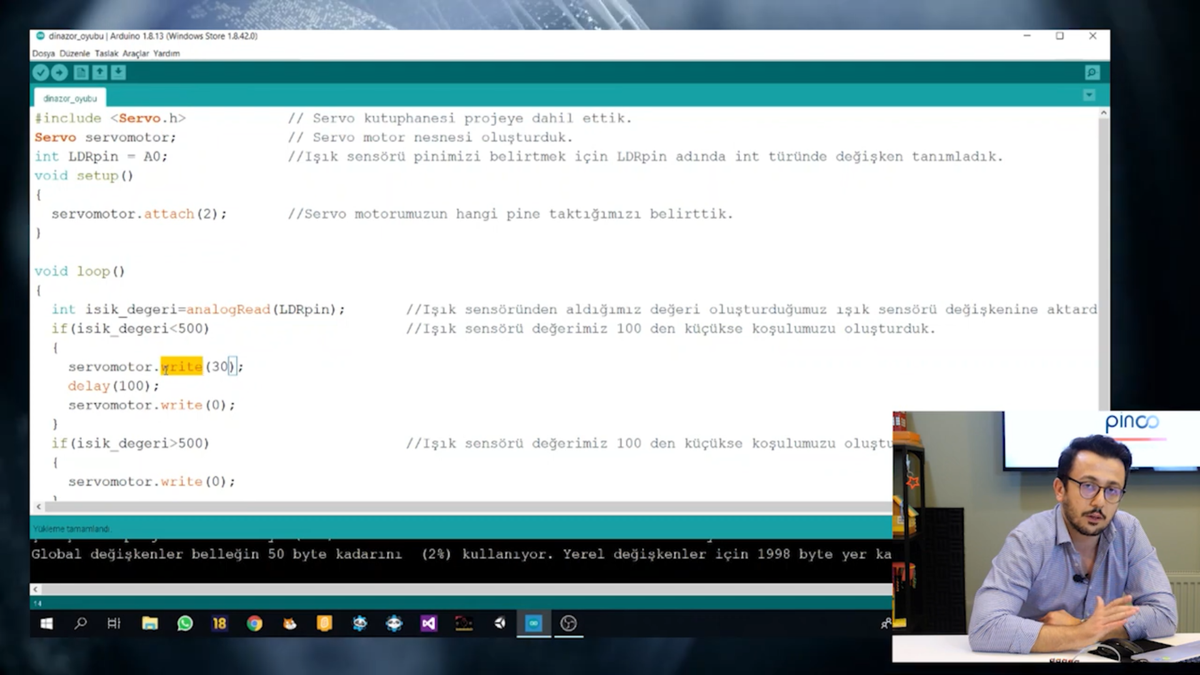Launch Google Chrome from the taskbar
The image size is (1200, 675).
[x=254, y=623]
